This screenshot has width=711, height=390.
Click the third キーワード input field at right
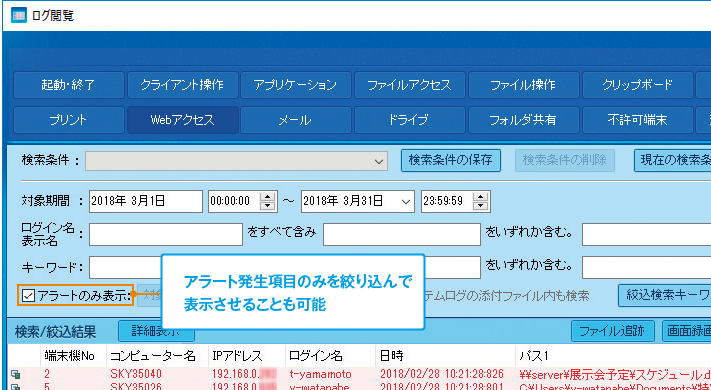[647, 268]
